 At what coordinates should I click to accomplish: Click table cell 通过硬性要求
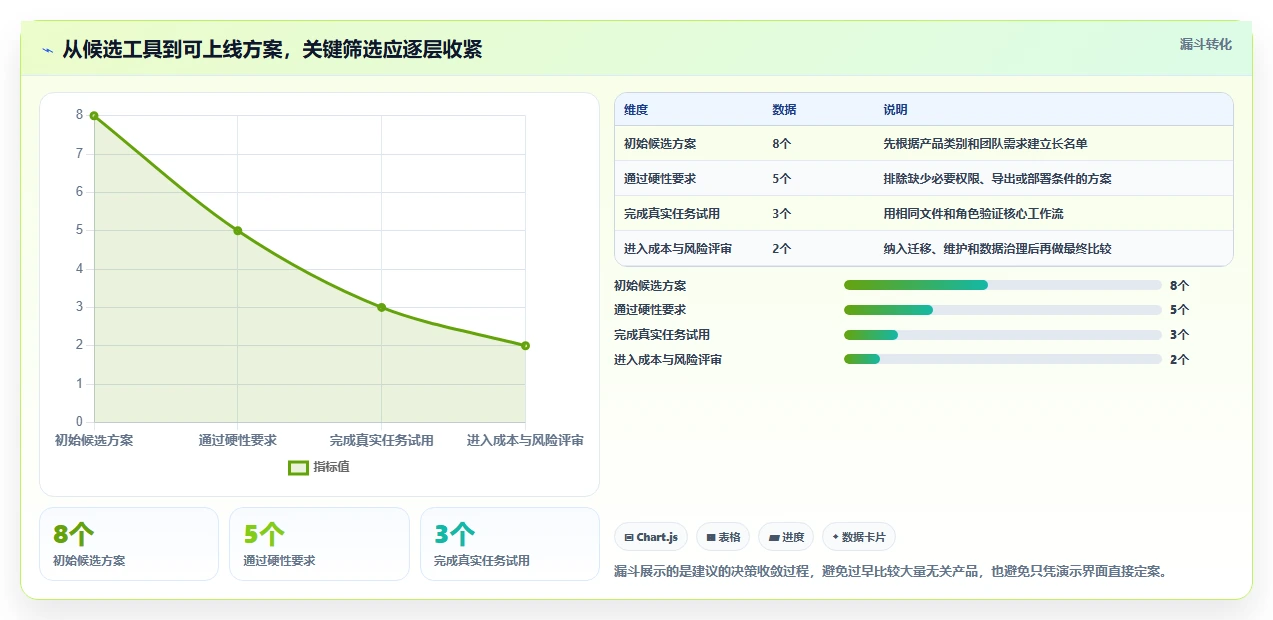(660, 179)
